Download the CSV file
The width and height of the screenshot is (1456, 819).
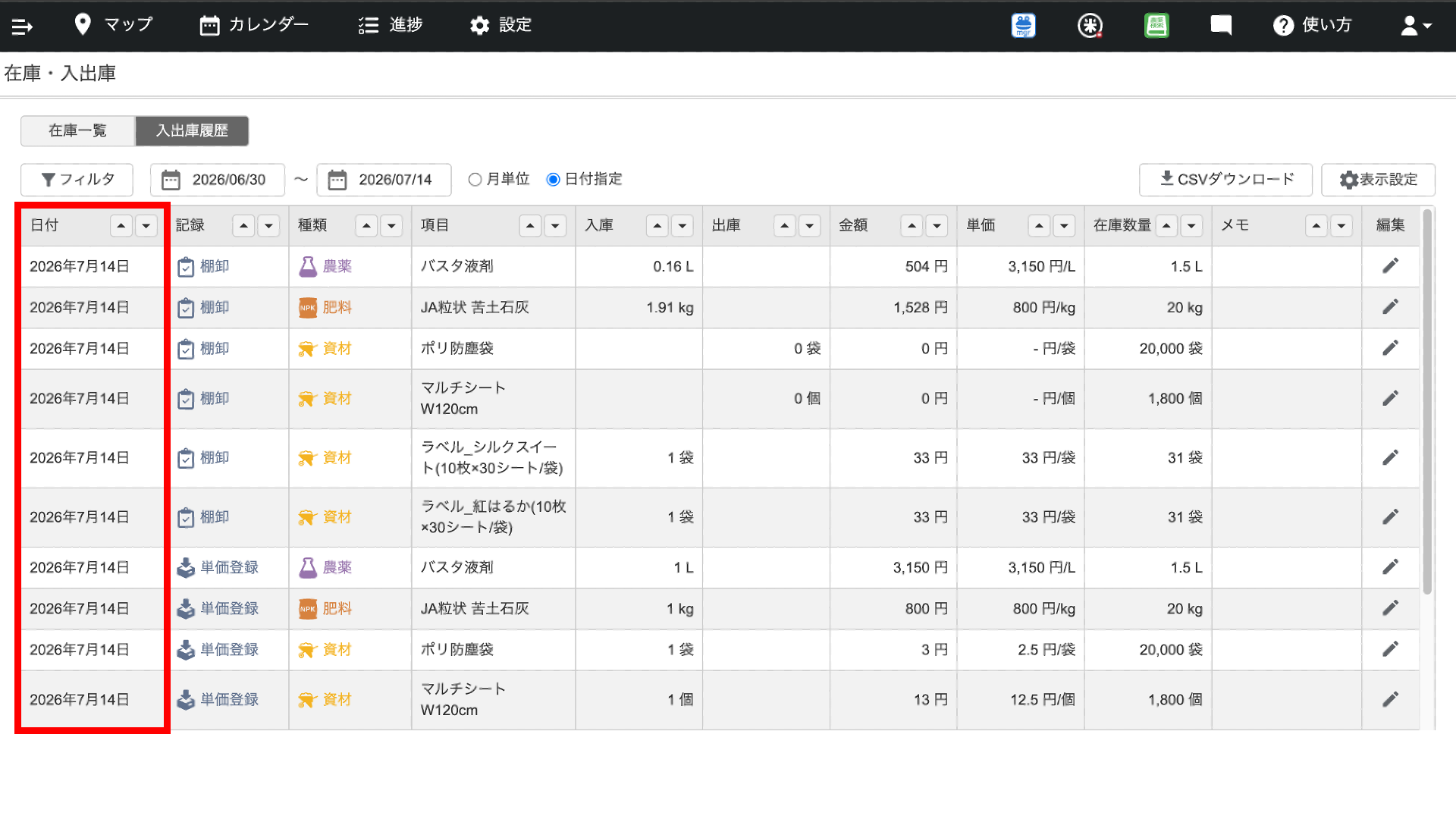pyautogui.click(x=1225, y=180)
